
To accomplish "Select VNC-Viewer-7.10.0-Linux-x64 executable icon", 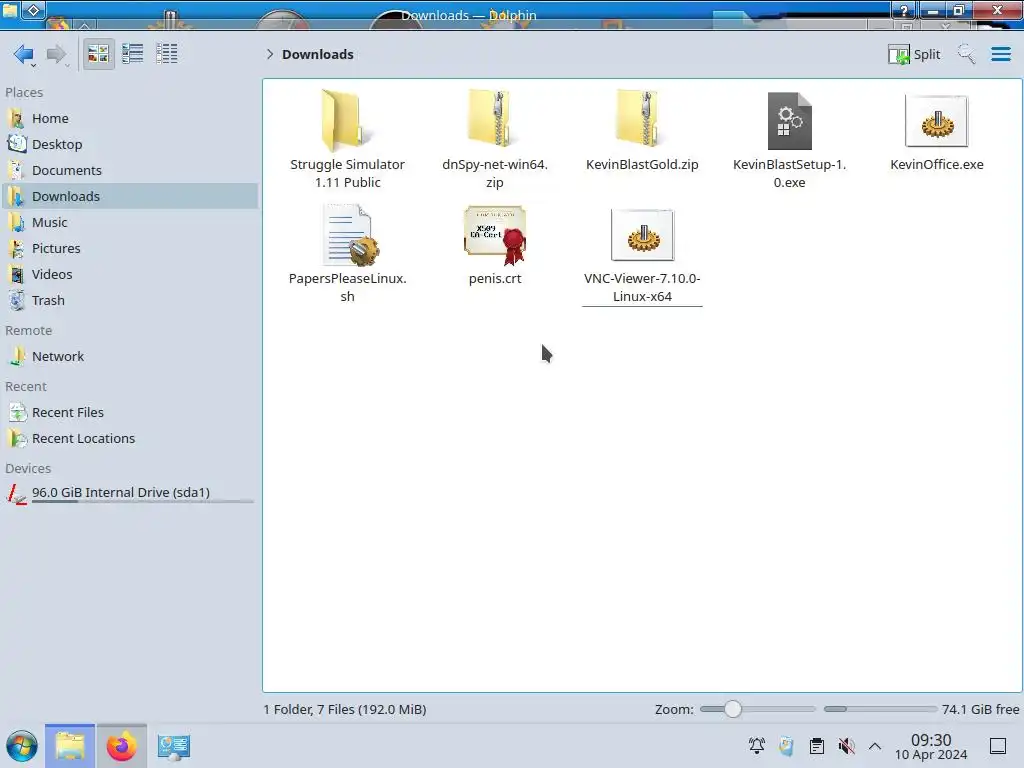I will 642,235.
